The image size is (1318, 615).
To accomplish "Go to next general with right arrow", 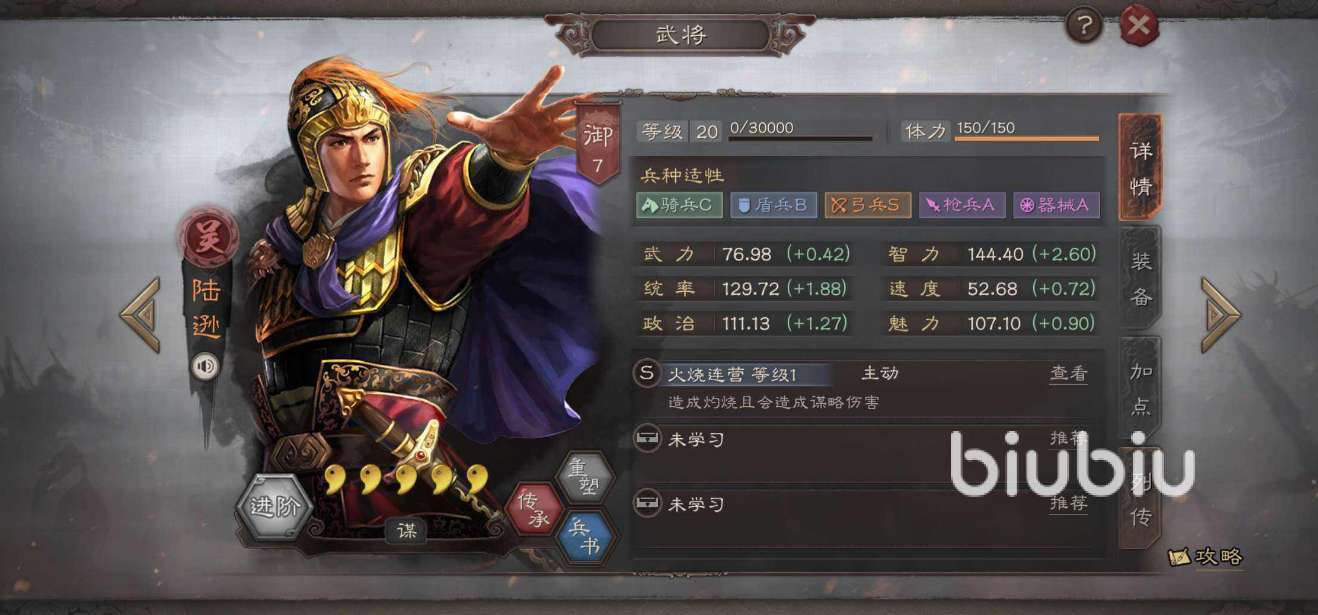I will coord(1221,314).
